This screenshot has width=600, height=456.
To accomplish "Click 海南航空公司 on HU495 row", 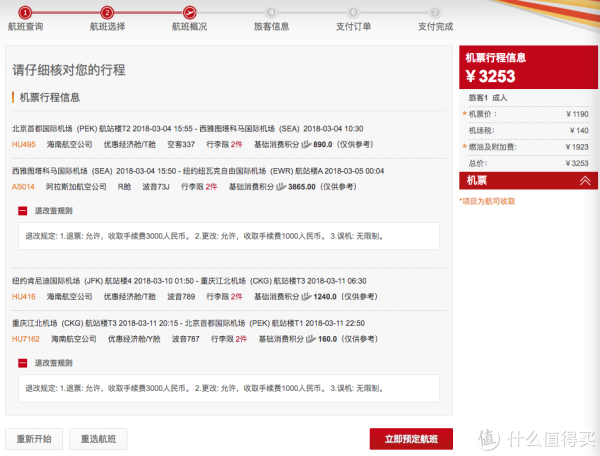I will pos(70,144).
